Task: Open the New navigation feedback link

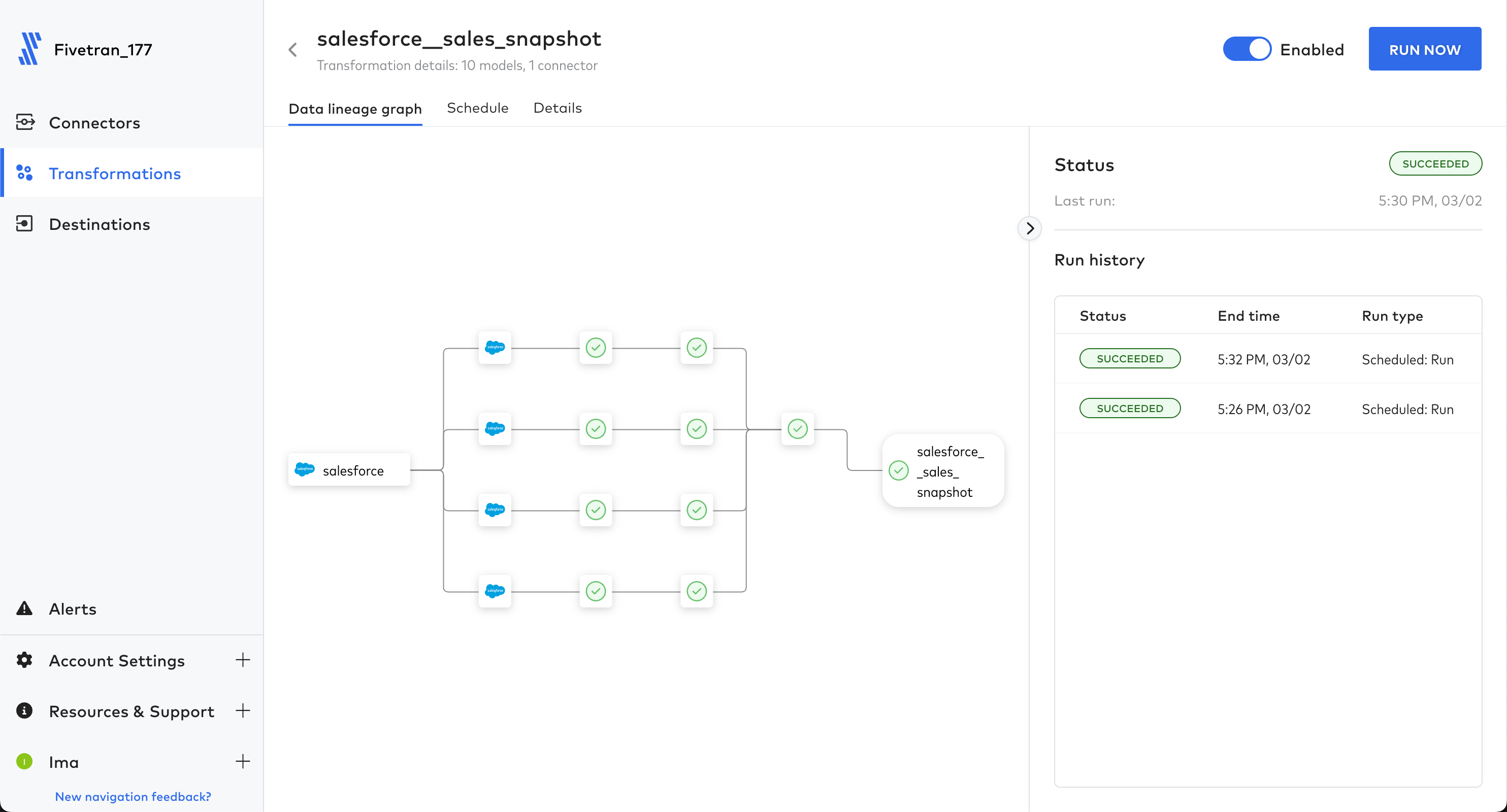Action: click(x=133, y=796)
